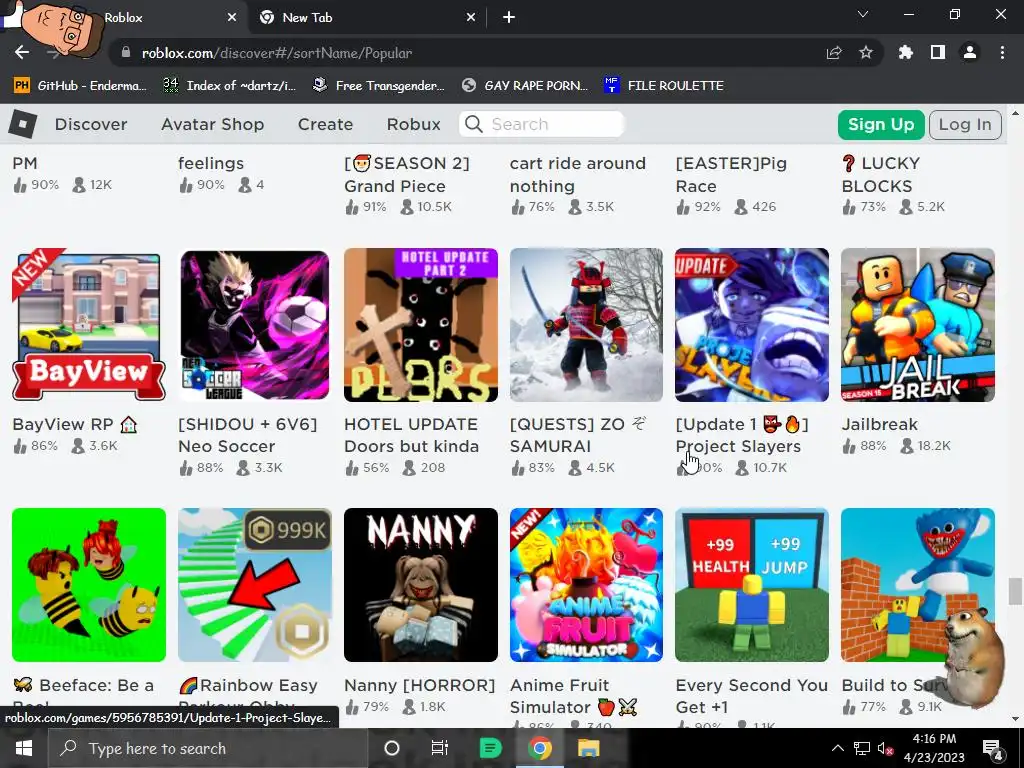Open the GitHub - Enderma... bookmark
Viewport: 1024px width, 768px height.
pos(80,86)
